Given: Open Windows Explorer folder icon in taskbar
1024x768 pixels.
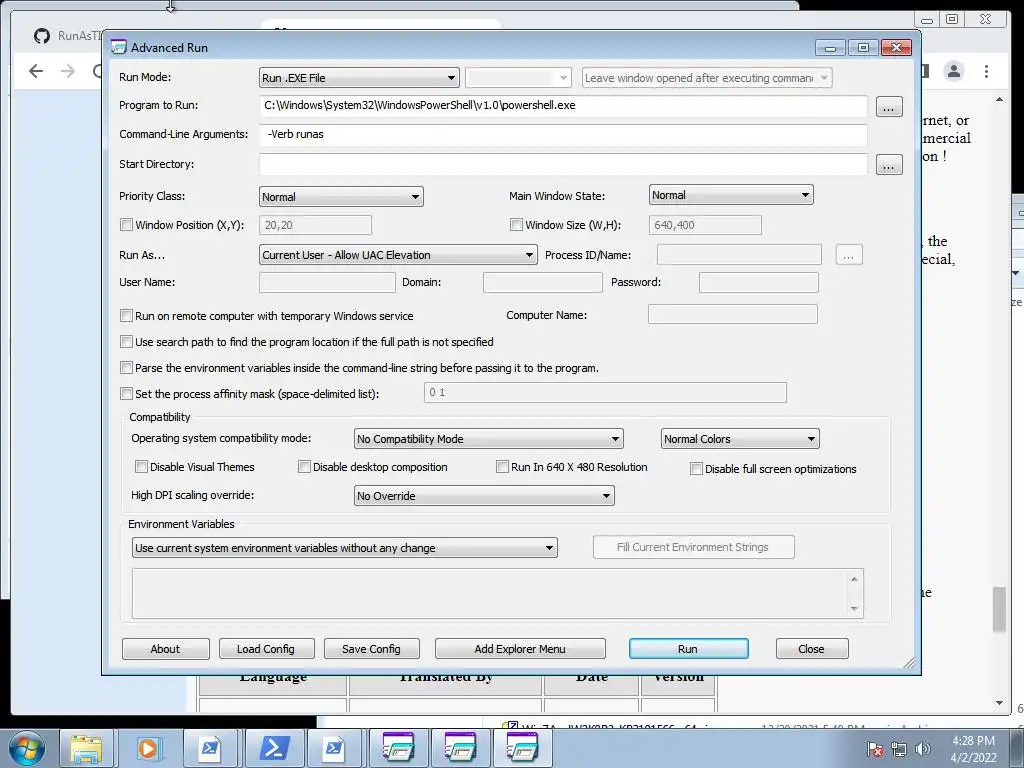Looking at the screenshot, I should [86, 749].
